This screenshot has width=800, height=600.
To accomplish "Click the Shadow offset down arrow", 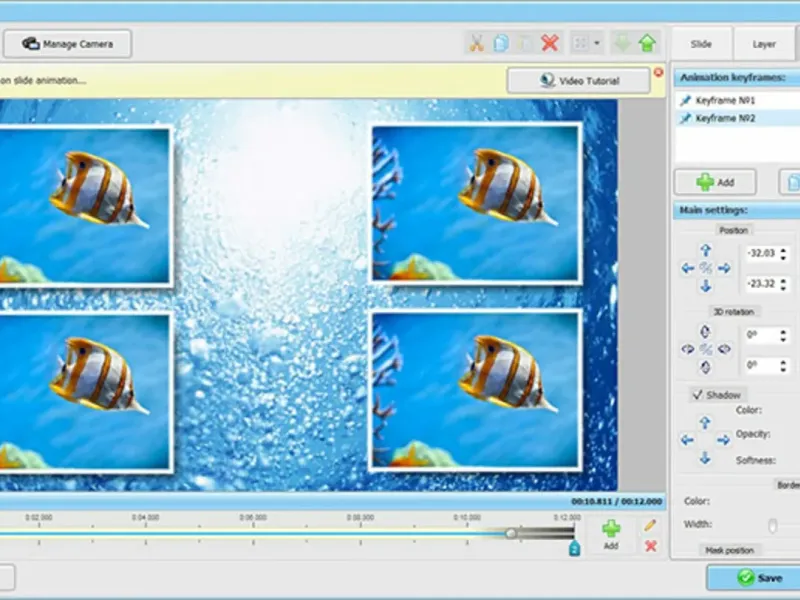I will (x=705, y=458).
